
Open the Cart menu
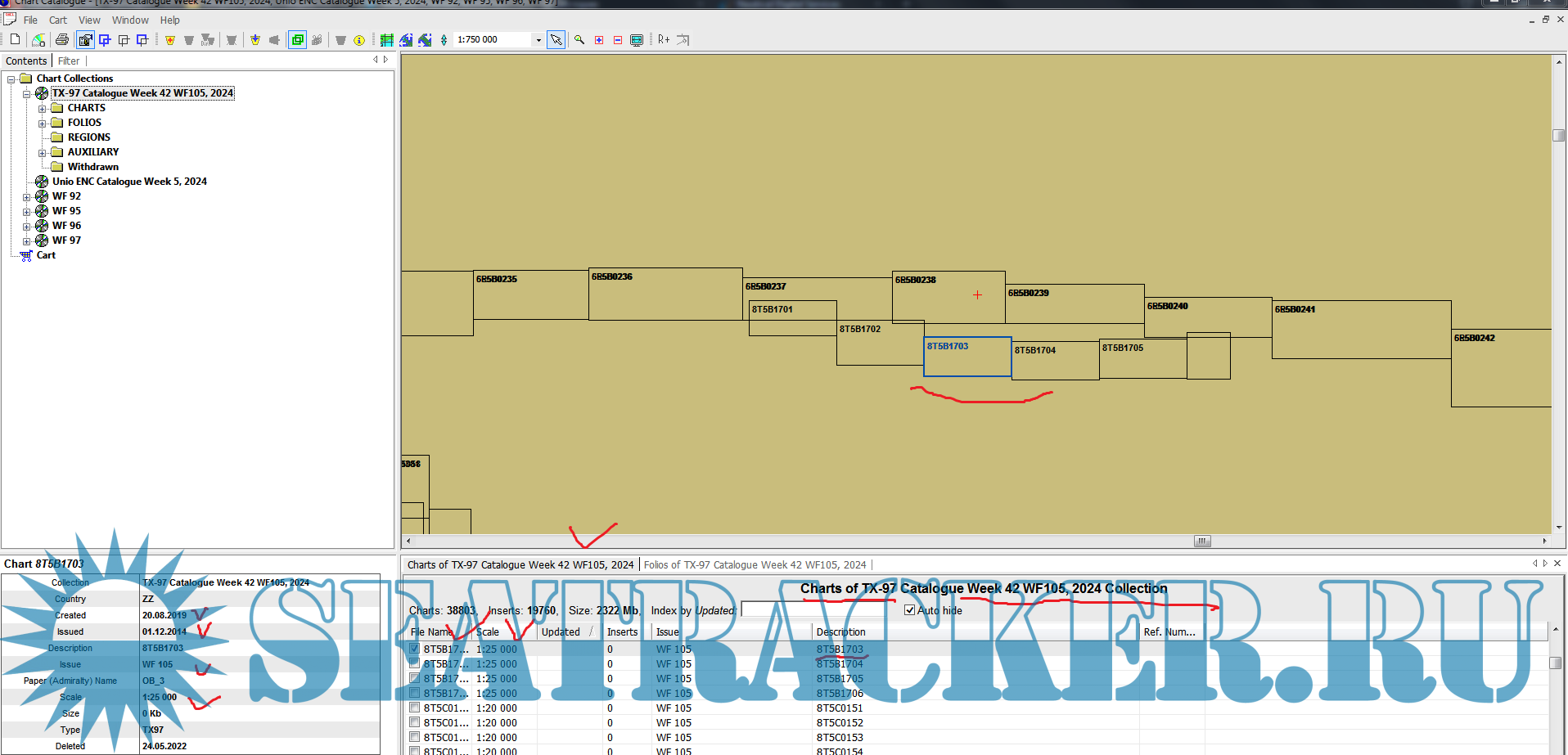[x=57, y=20]
